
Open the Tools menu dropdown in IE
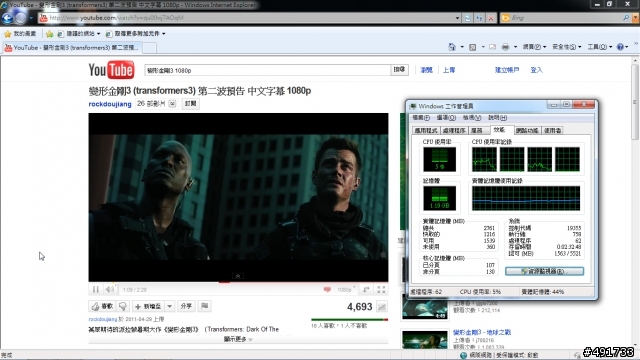(600, 47)
